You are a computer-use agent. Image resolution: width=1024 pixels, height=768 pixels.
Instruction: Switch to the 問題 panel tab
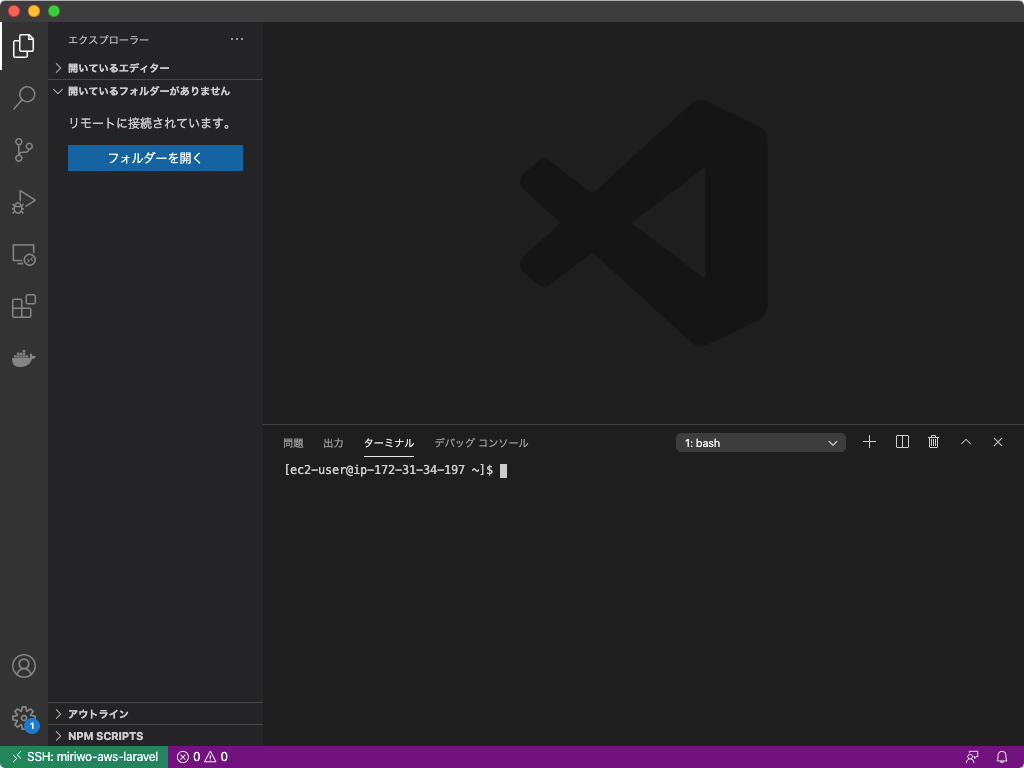[x=294, y=442]
